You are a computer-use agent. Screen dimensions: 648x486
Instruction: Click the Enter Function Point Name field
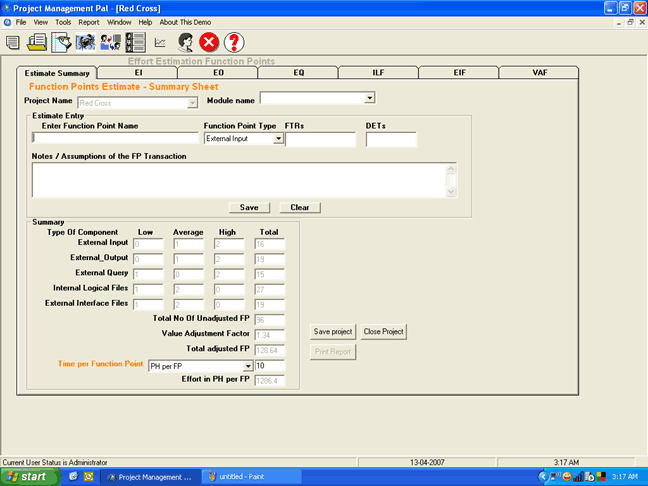tap(115, 139)
